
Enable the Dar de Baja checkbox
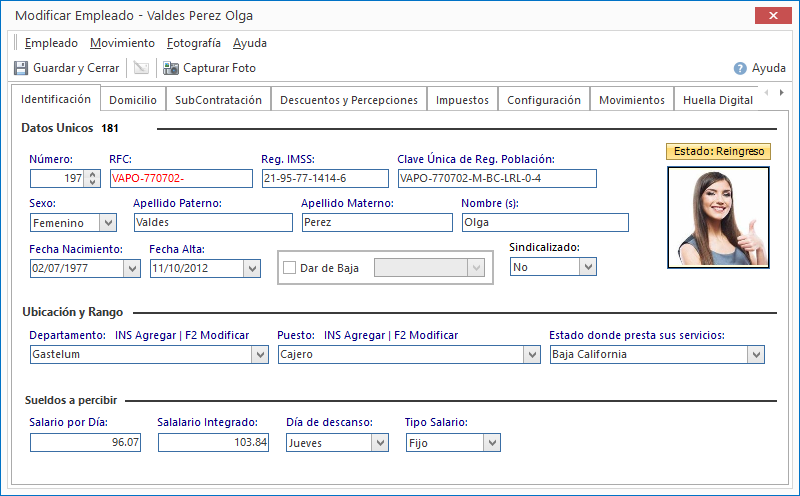(x=290, y=268)
